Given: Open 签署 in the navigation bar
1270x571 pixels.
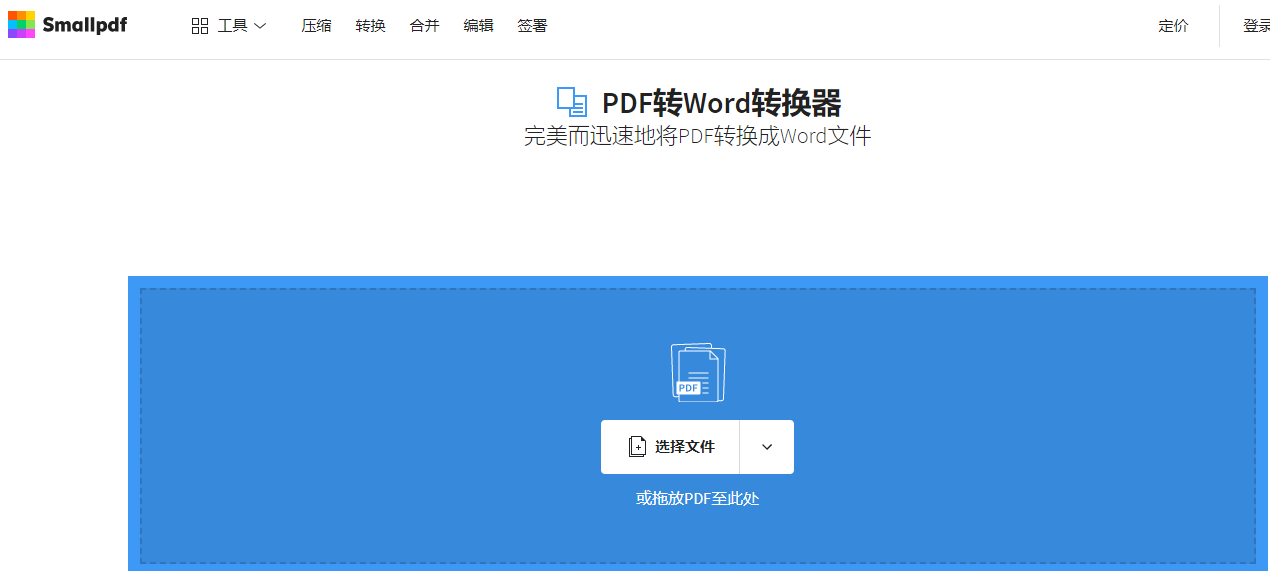Looking at the screenshot, I should [532, 26].
